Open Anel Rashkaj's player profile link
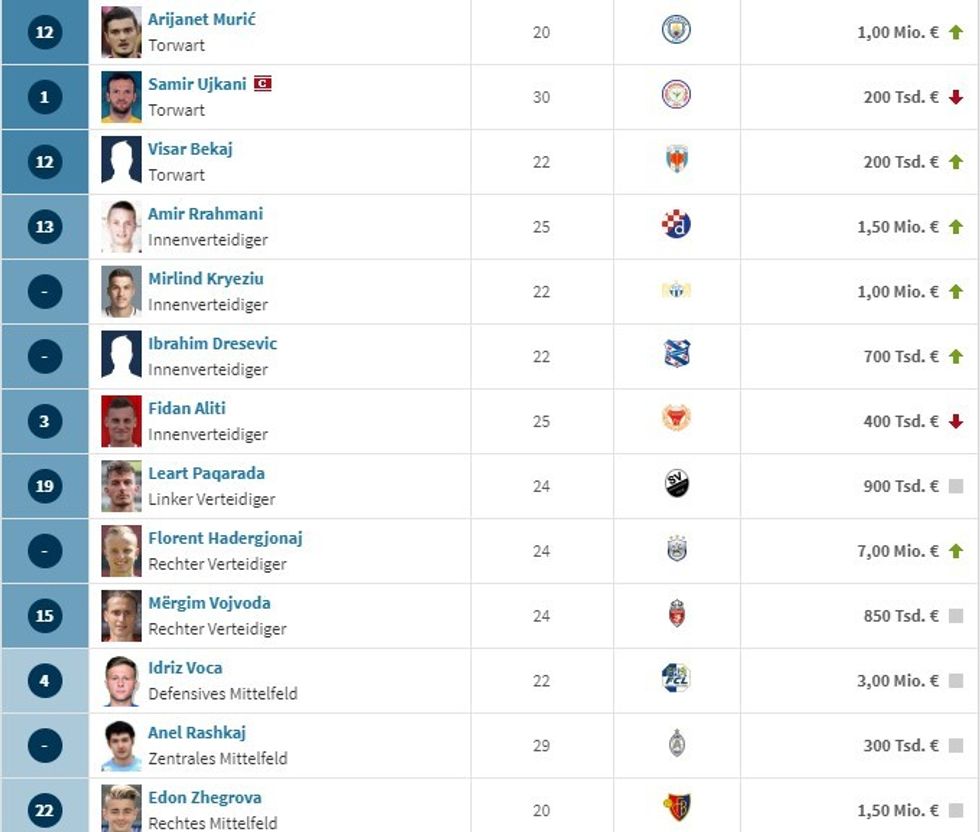This screenshot has width=980, height=832. pos(197,733)
